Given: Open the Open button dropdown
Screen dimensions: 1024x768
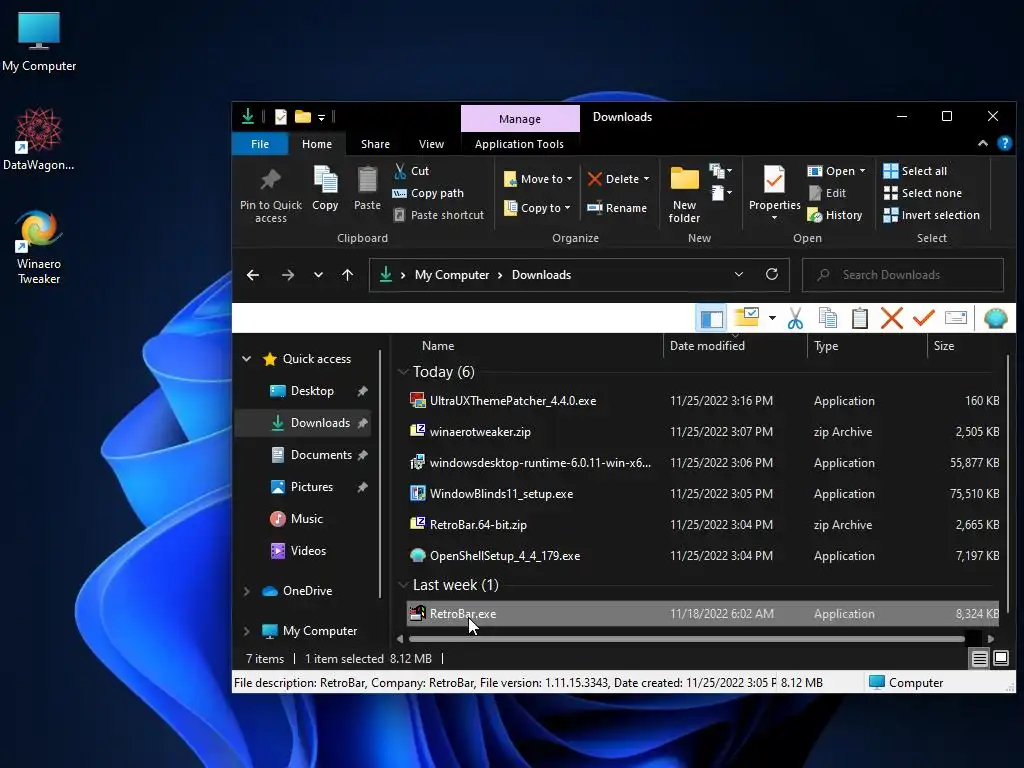Looking at the screenshot, I should coord(837,171).
